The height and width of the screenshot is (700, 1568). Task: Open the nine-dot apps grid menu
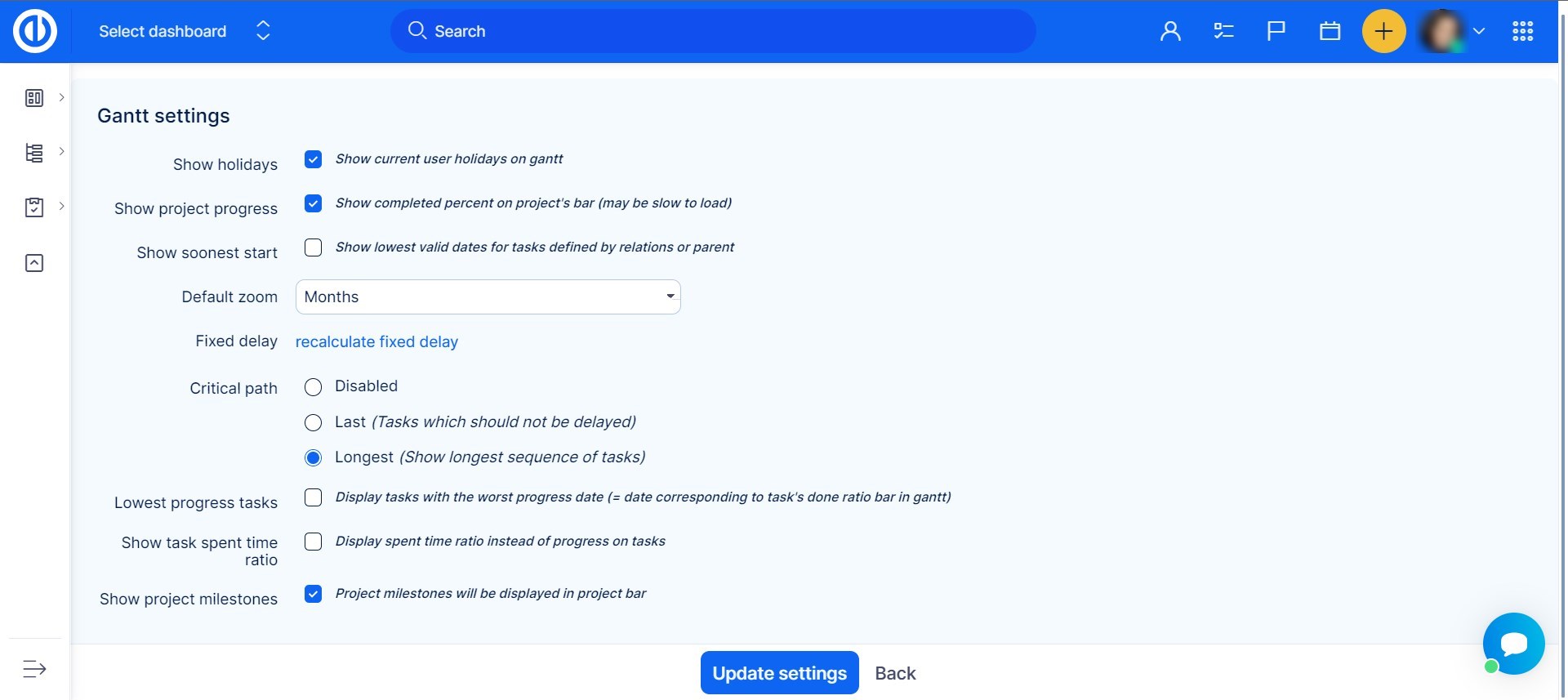pyautogui.click(x=1522, y=31)
